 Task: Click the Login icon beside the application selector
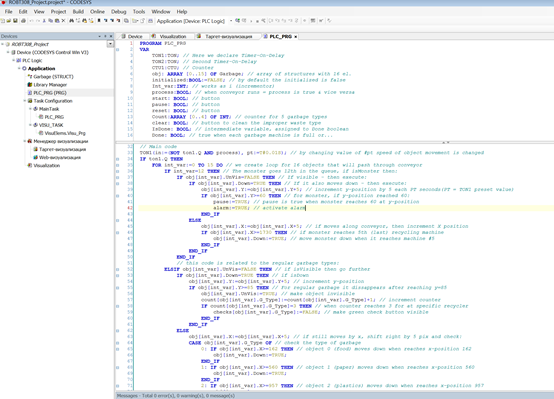click(238, 21)
